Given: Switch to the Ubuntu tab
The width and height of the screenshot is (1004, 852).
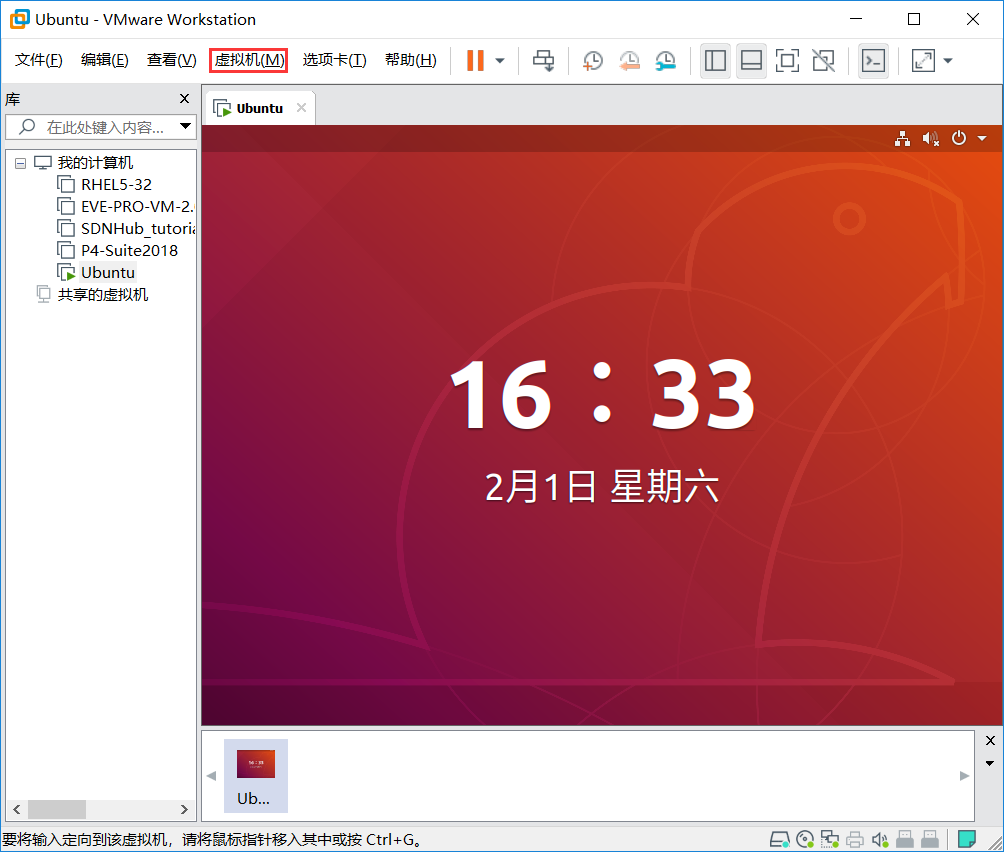Looking at the screenshot, I should point(259,107).
